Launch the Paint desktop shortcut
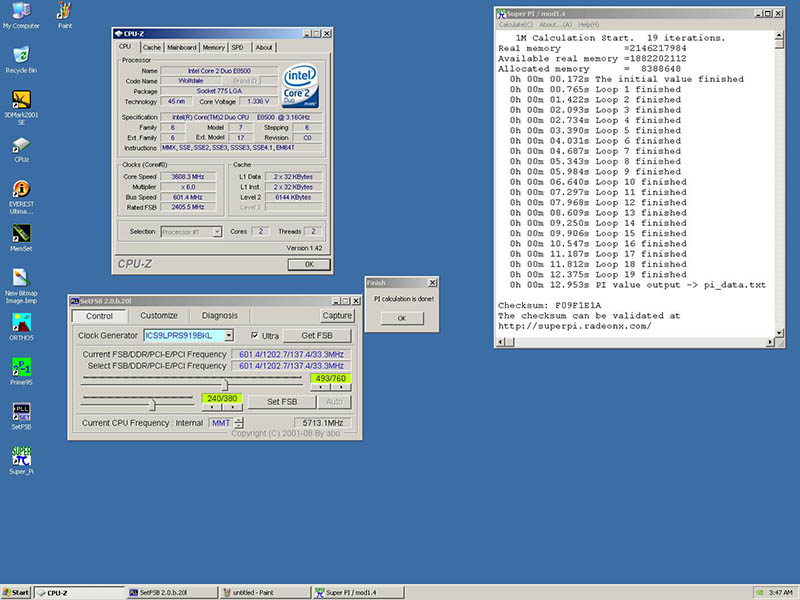800x600 pixels. (64, 15)
